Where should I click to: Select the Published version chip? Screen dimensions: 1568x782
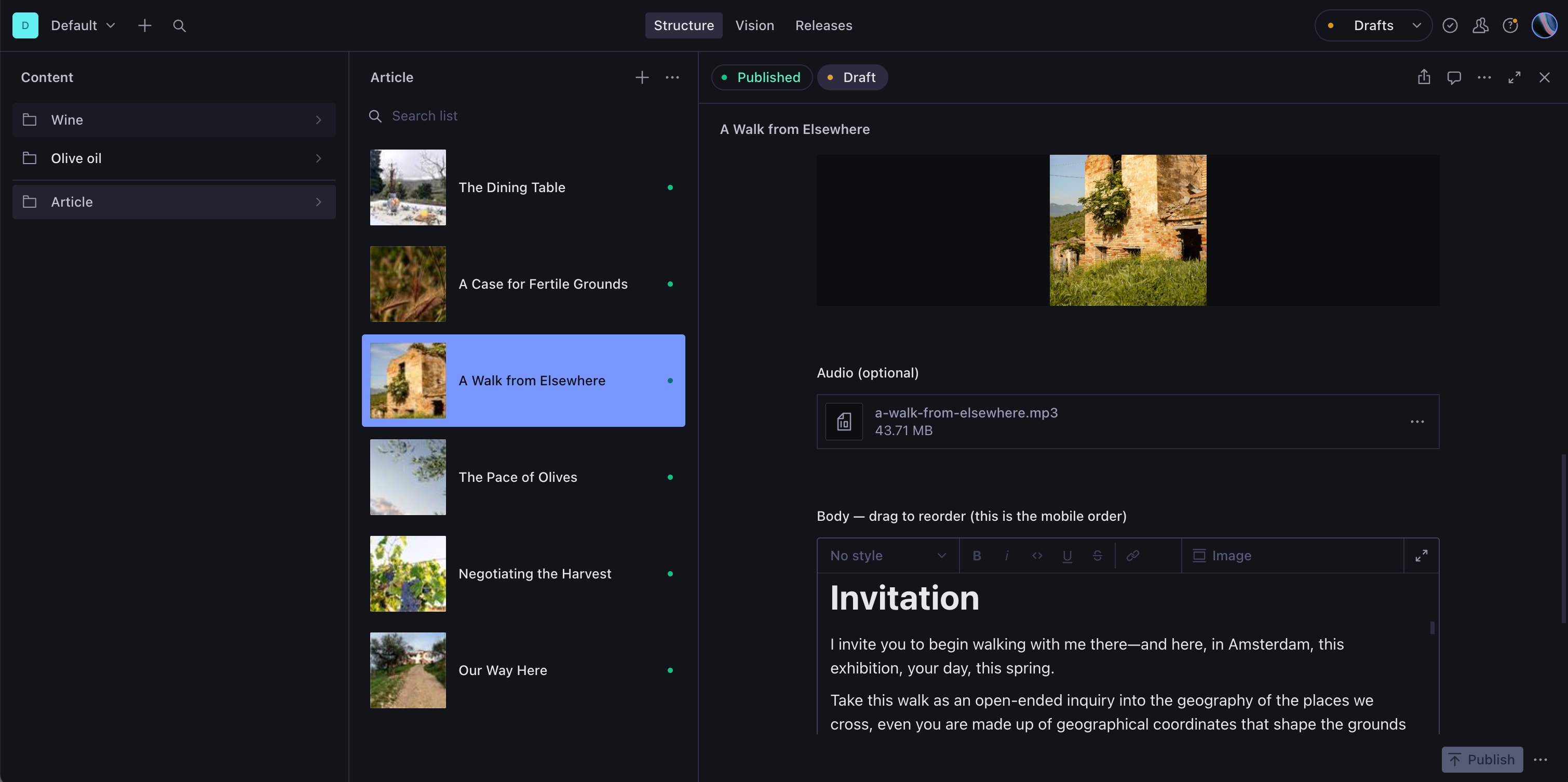pos(762,77)
